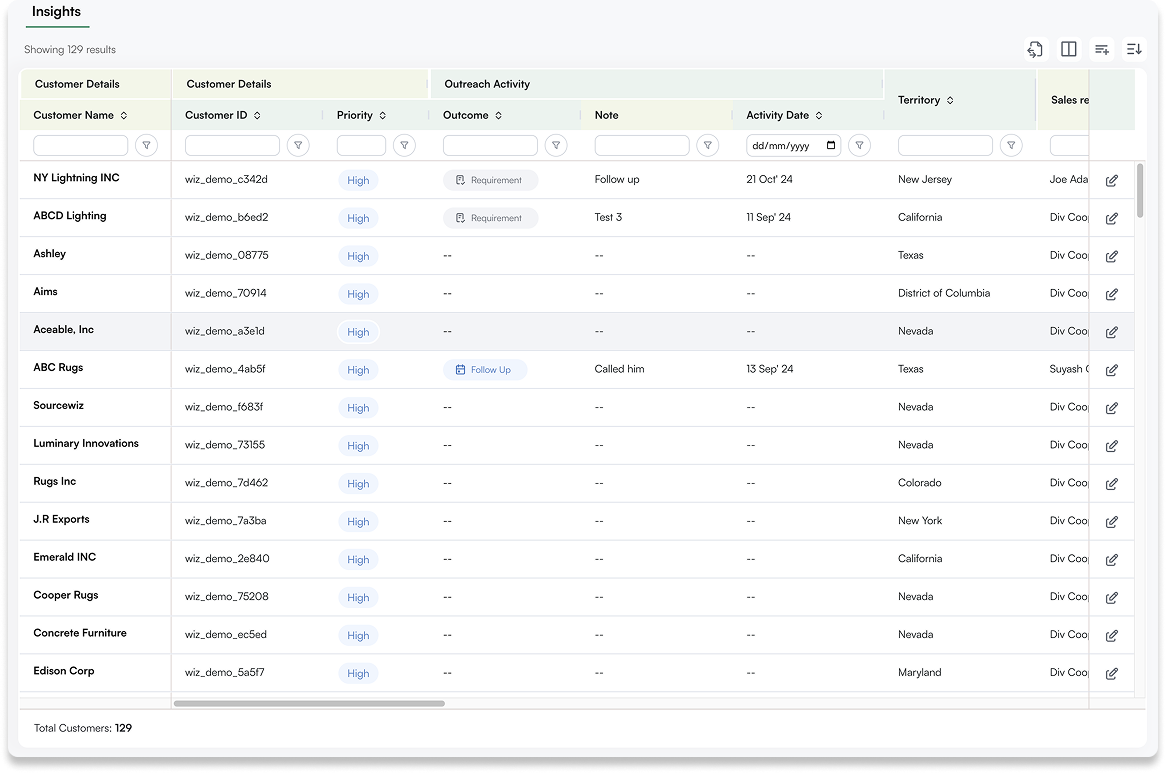Edit the NY Lightning INC row
This screenshot has height=774, width=1166.
tap(1111, 181)
